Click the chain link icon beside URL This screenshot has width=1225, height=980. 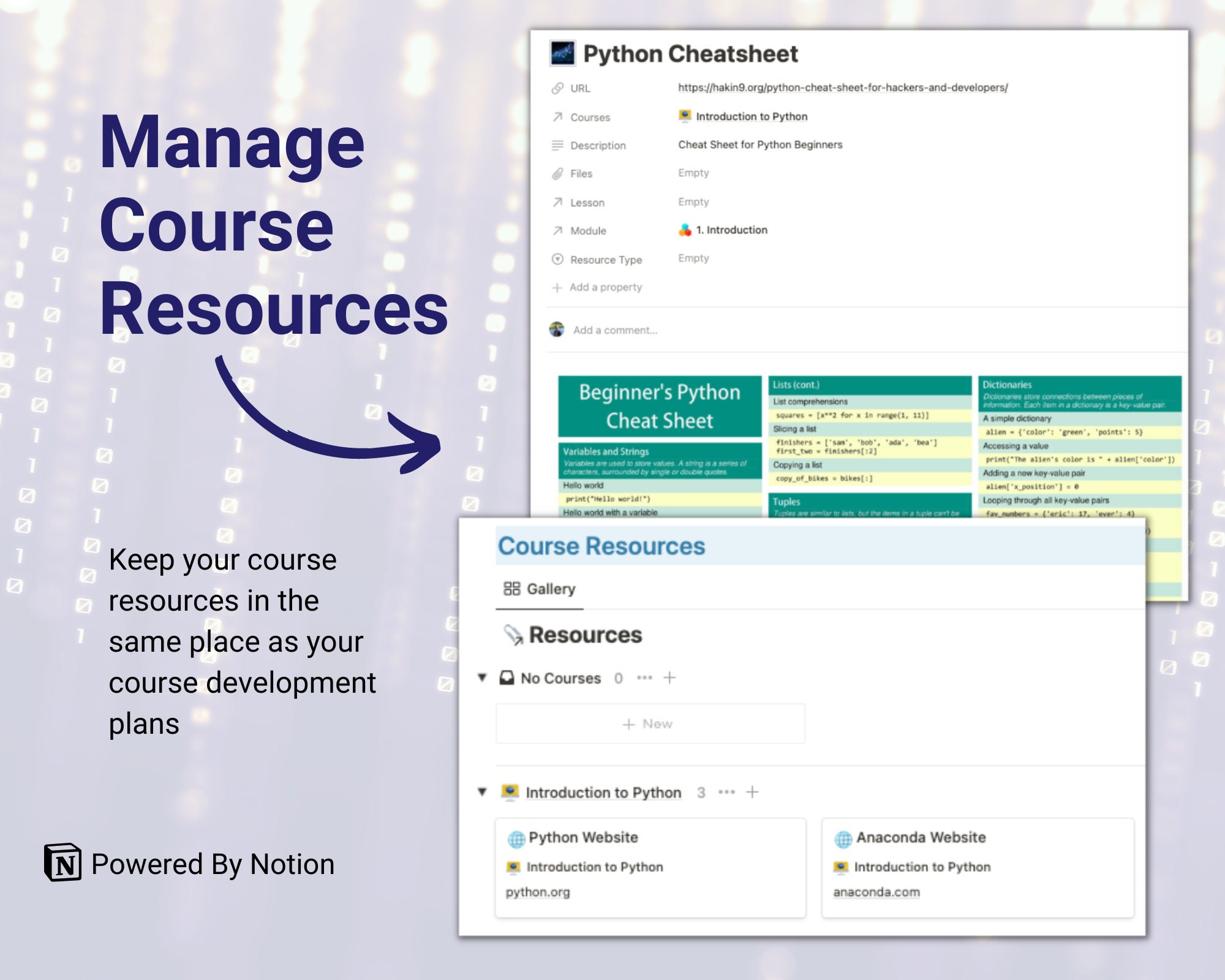tap(556, 87)
